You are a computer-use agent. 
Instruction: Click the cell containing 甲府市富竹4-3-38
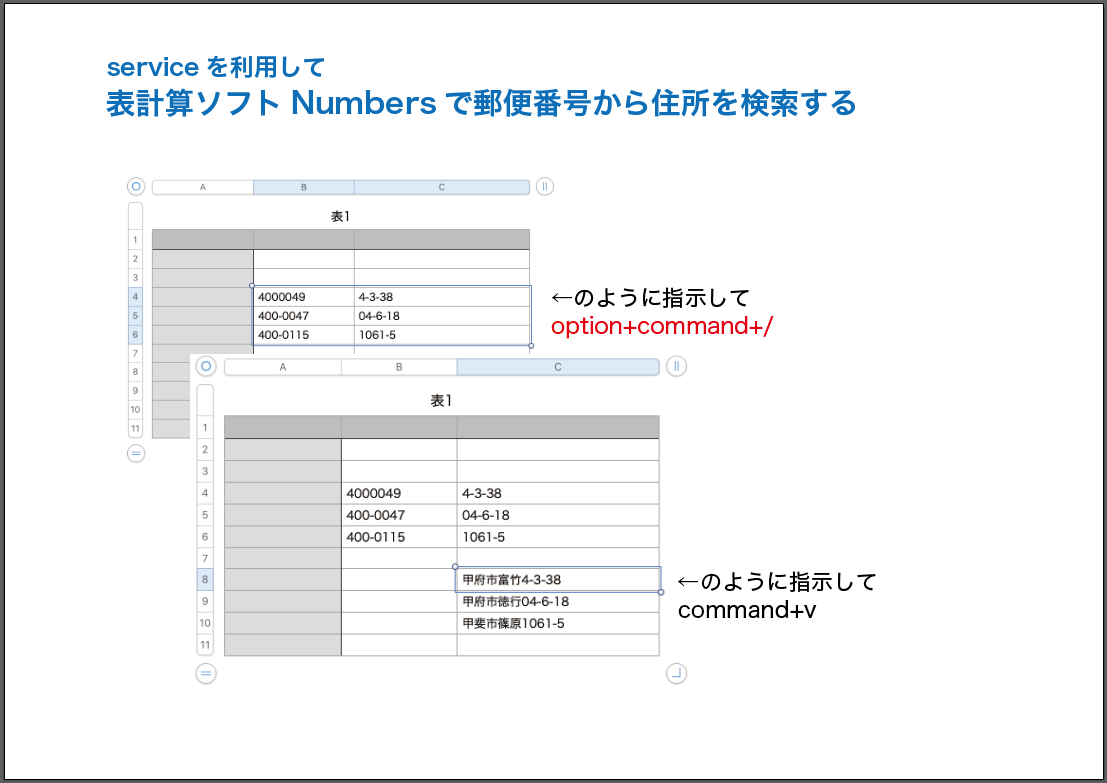(x=557, y=579)
